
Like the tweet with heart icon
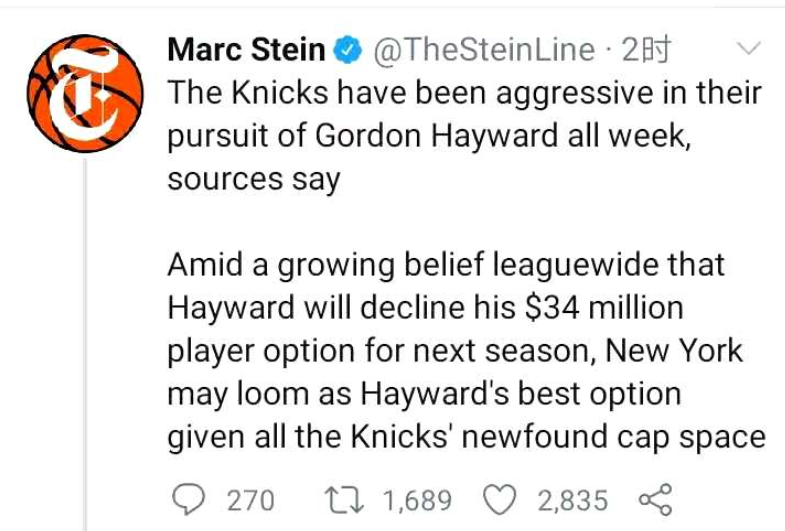tap(499, 500)
